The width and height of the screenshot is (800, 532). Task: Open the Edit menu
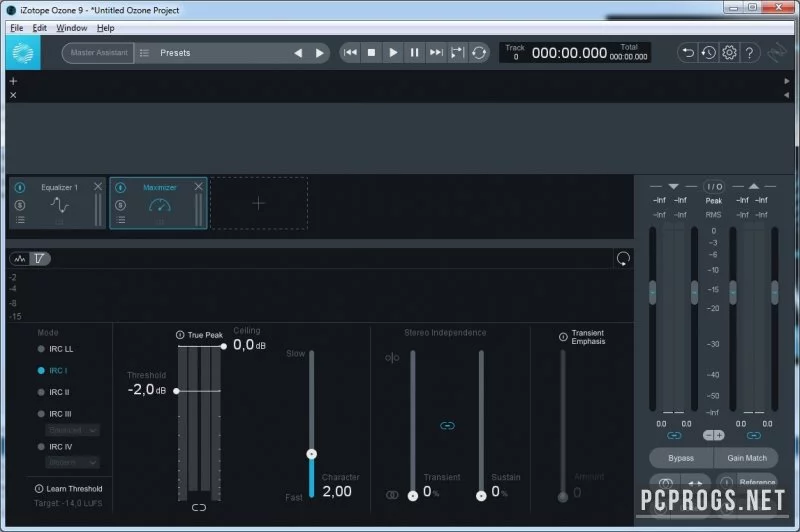(x=39, y=28)
